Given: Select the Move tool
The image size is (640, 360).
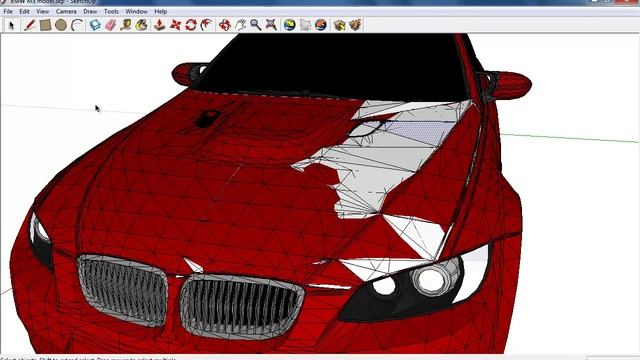Looking at the screenshot, I should point(175,25).
